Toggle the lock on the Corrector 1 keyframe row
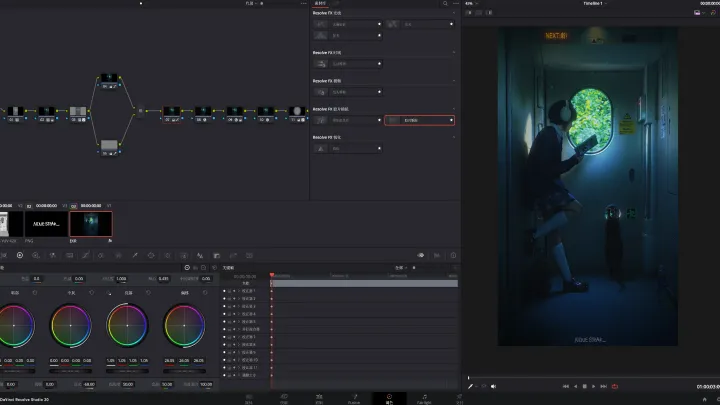Screen dimensions: 720x405 point(229,291)
